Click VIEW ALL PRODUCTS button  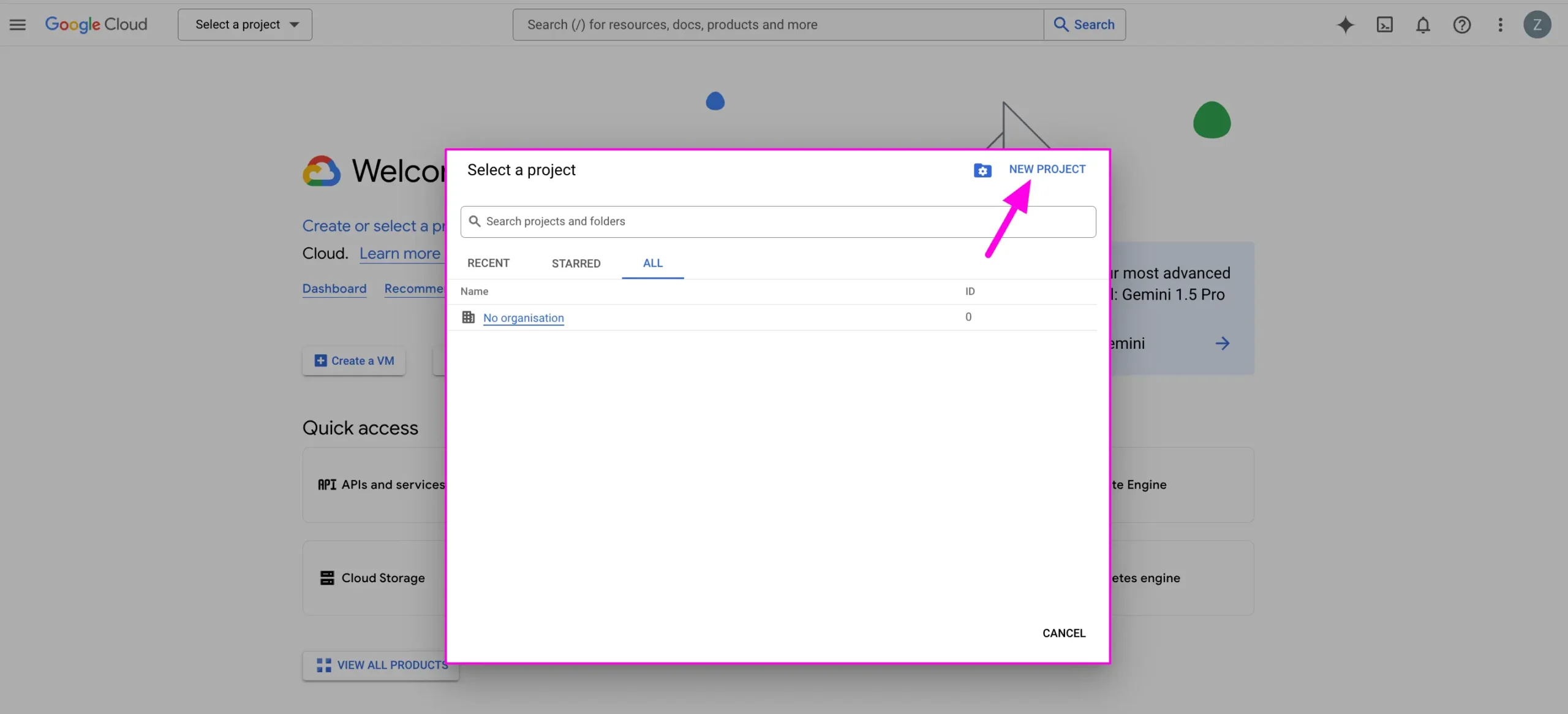pos(380,665)
